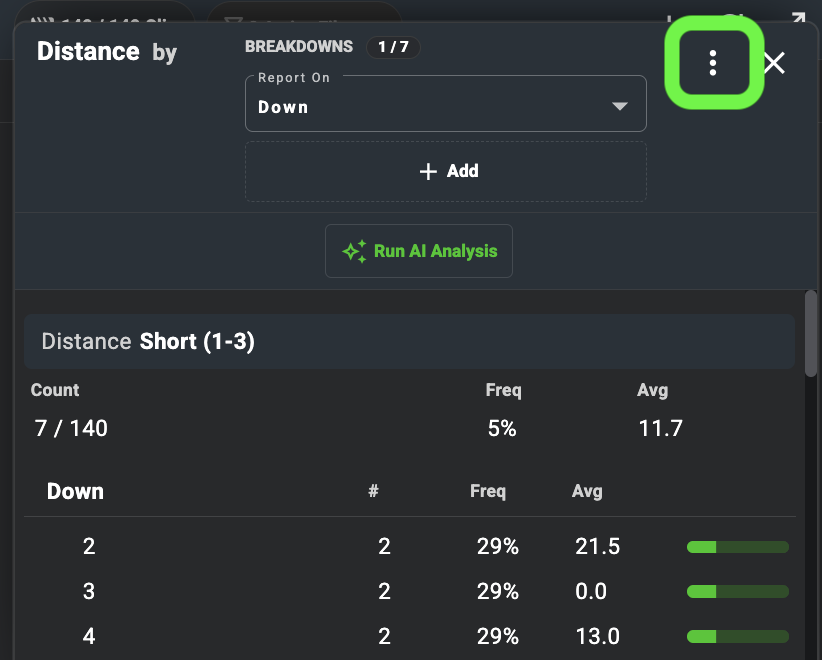
Task: Open the three-dot more options menu
Action: click(x=712, y=63)
